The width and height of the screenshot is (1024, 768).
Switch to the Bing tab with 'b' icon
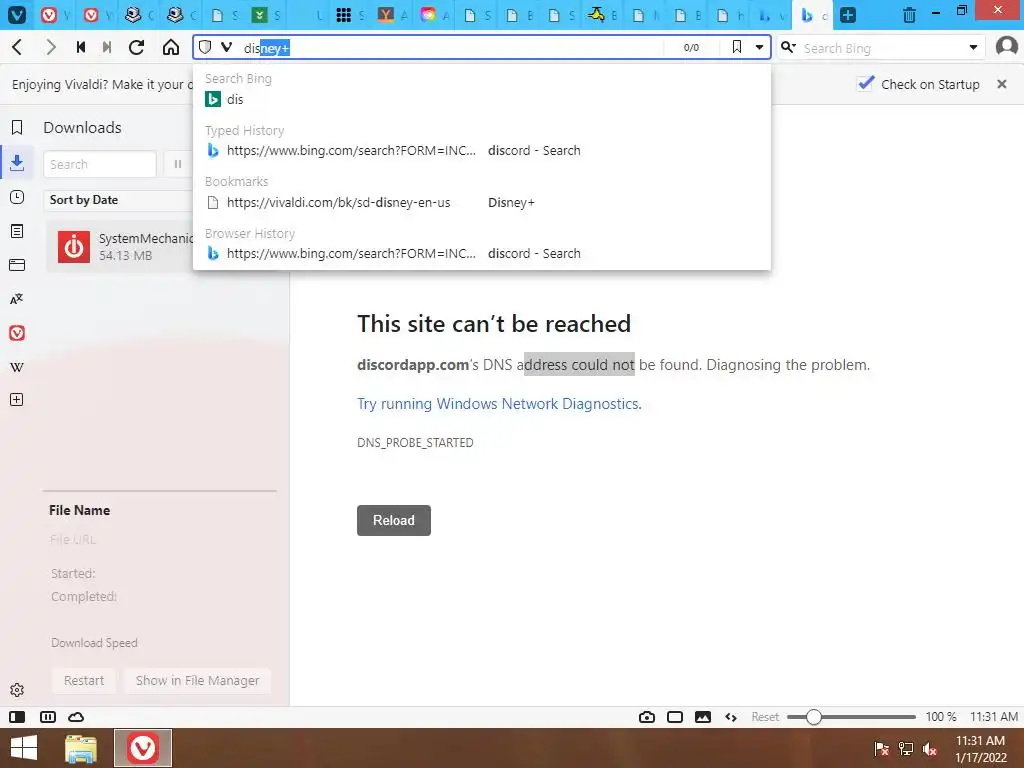[812, 14]
